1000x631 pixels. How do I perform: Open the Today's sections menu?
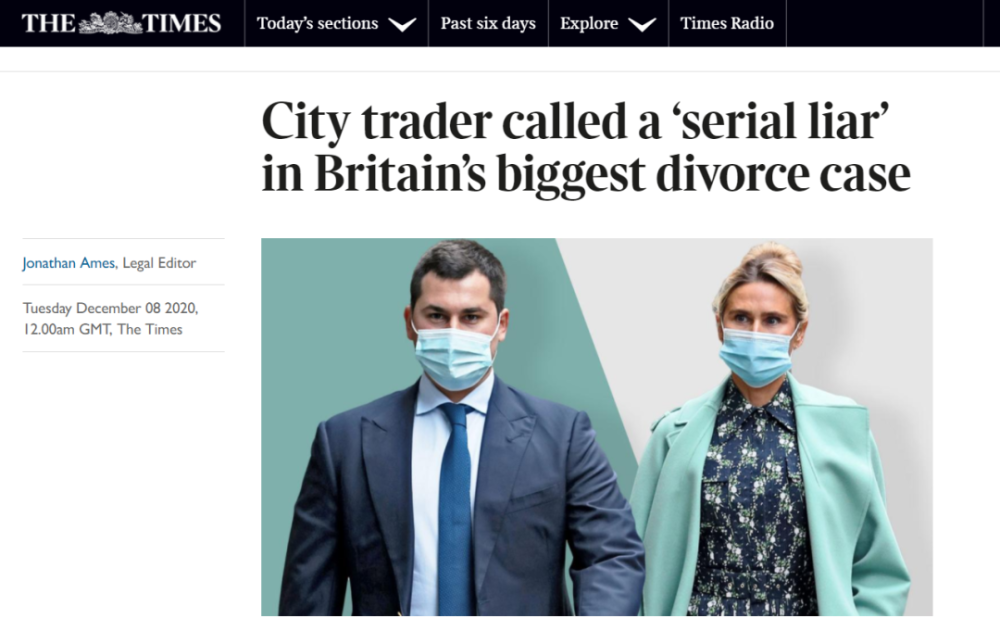[x=317, y=23]
